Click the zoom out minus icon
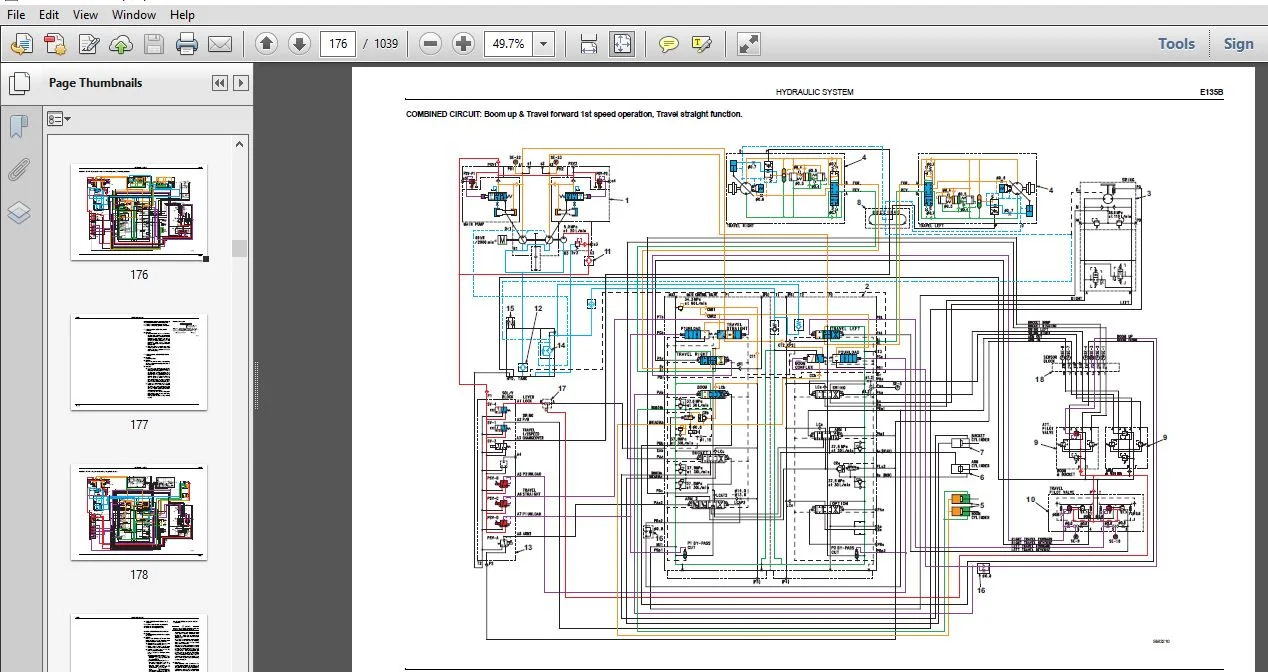The image size is (1268, 672). 430,44
